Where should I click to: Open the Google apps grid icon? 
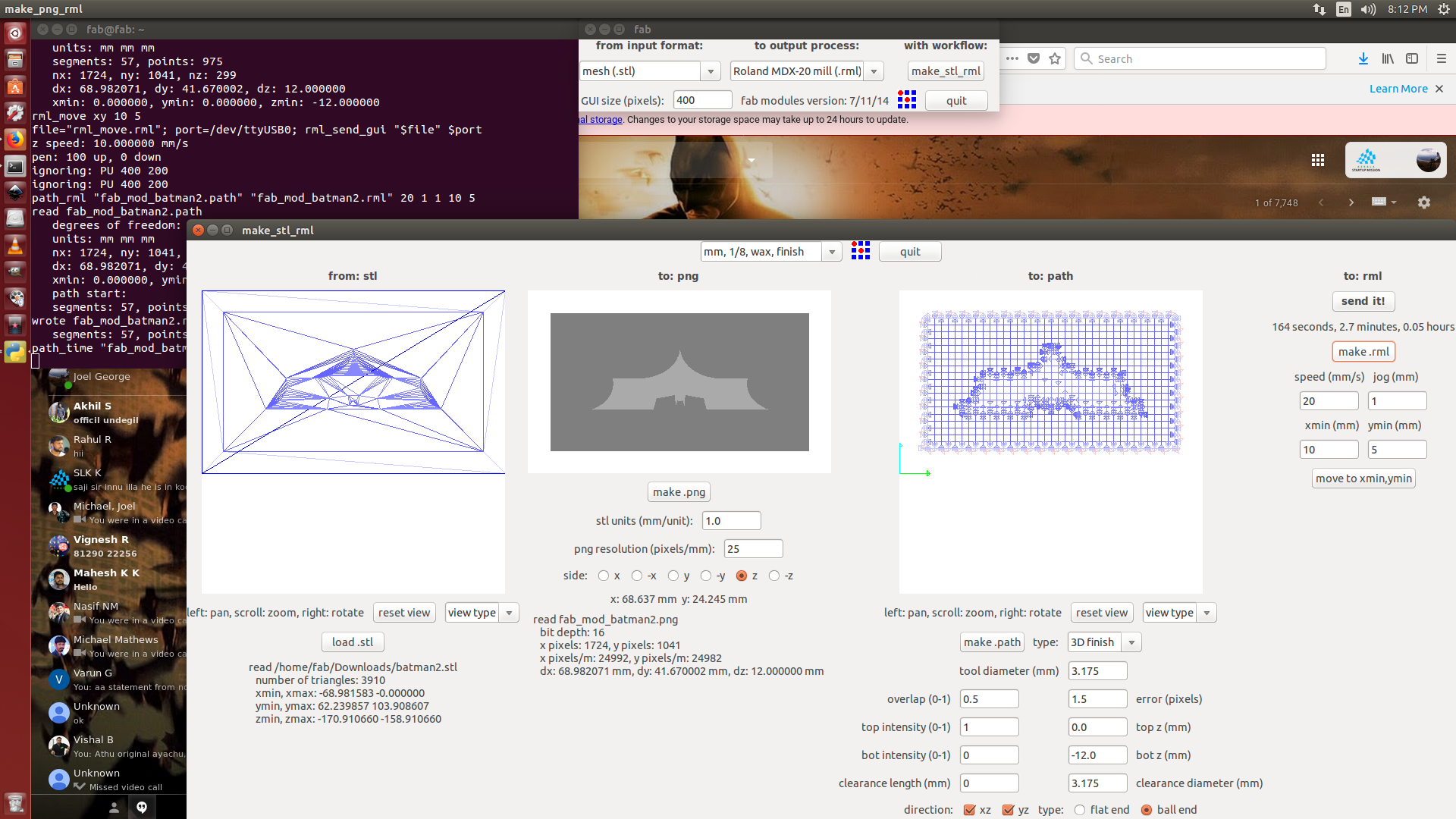(x=1318, y=160)
